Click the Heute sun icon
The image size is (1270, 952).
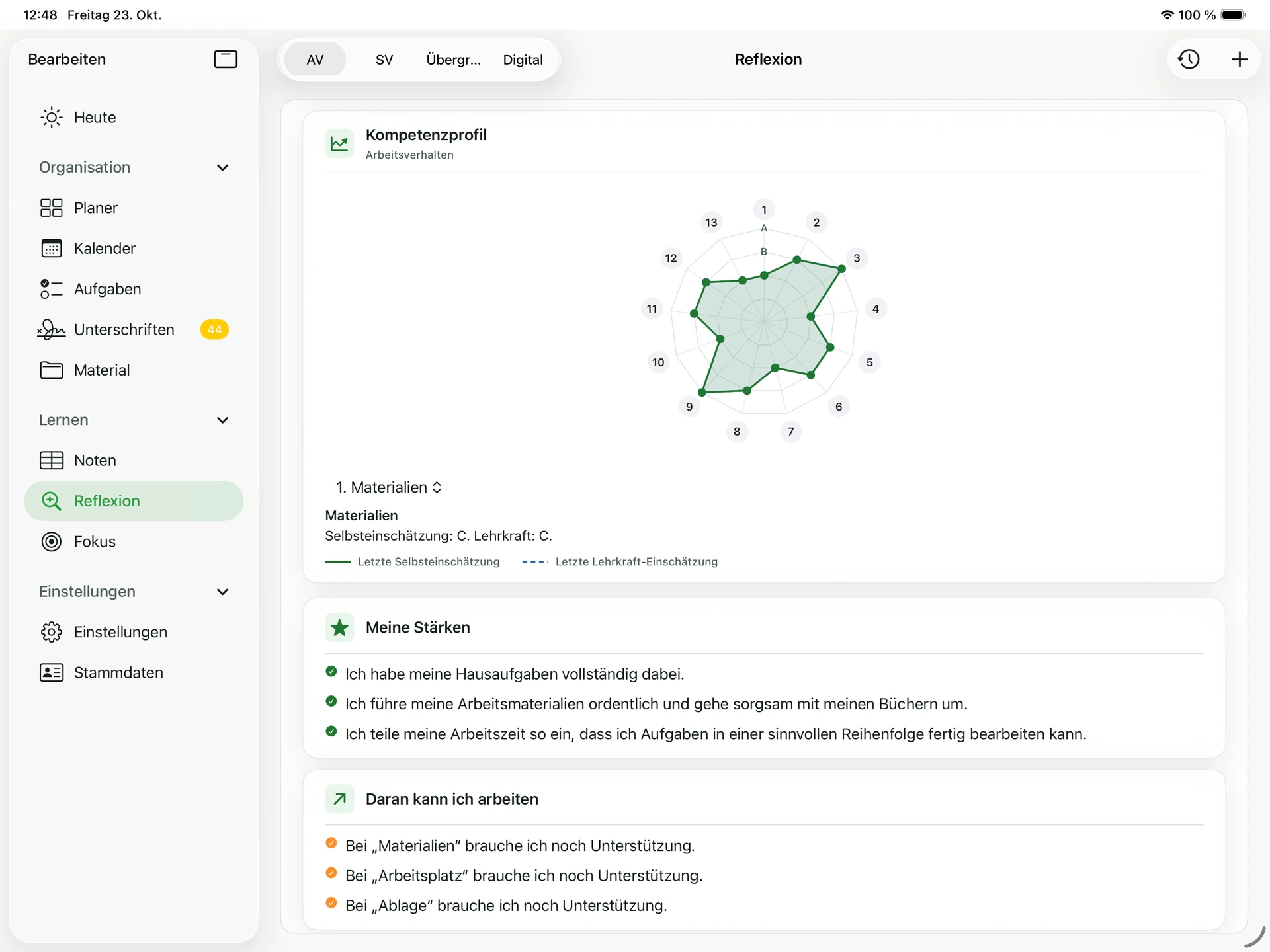click(x=52, y=117)
